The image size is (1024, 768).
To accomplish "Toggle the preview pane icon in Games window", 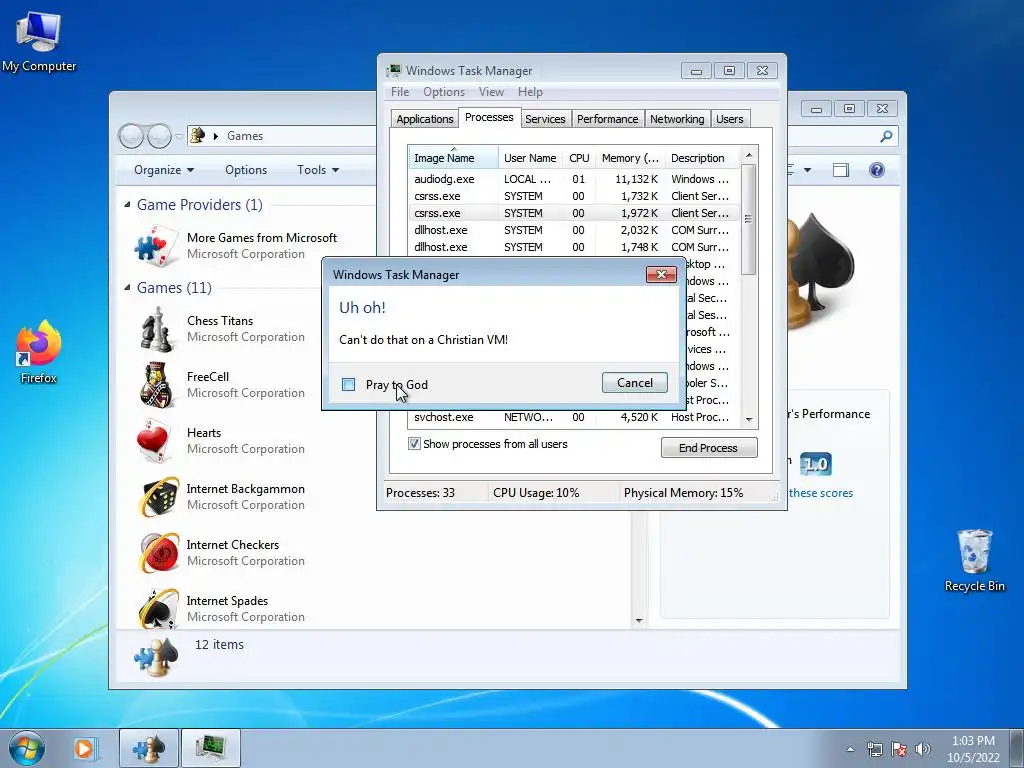I will coord(840,170).
